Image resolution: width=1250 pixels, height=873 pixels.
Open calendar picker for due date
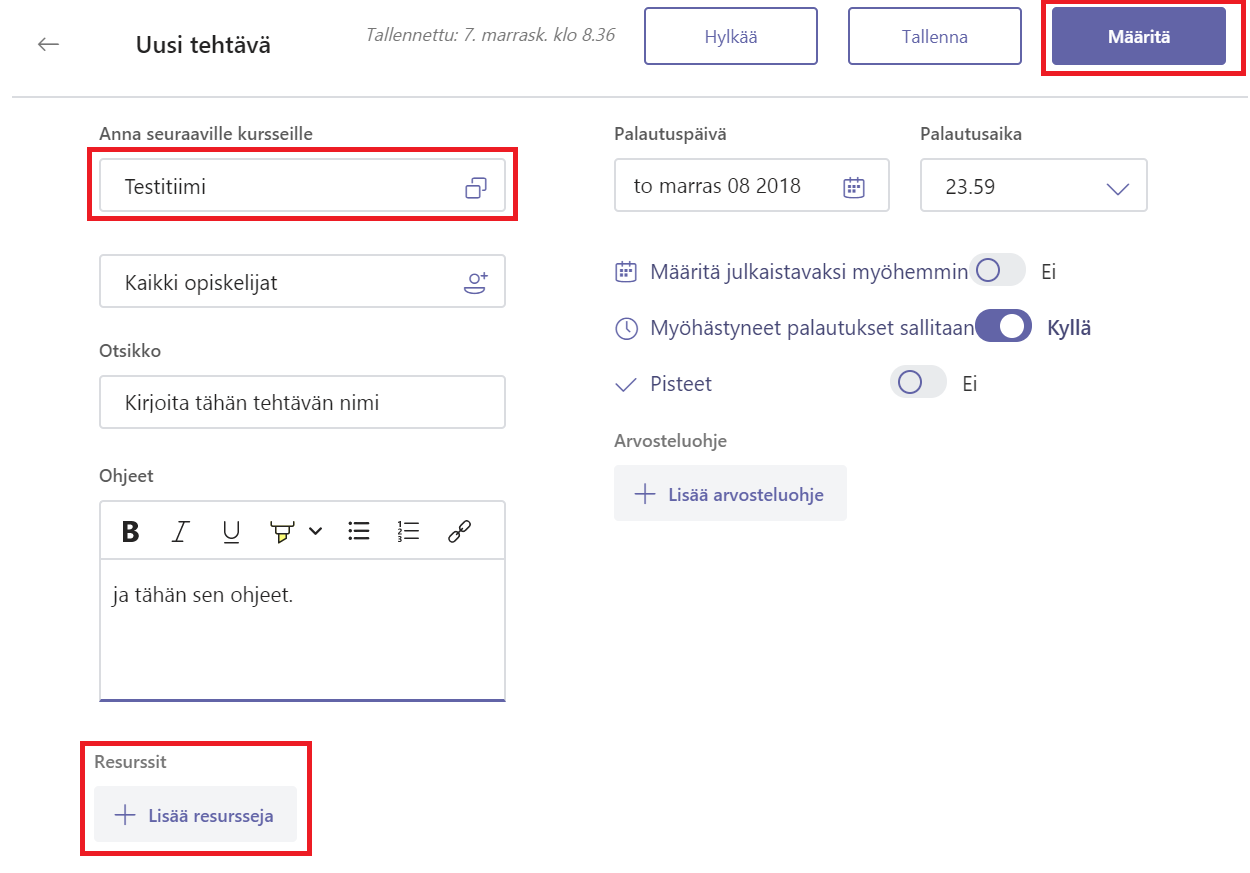click(853, 187)
